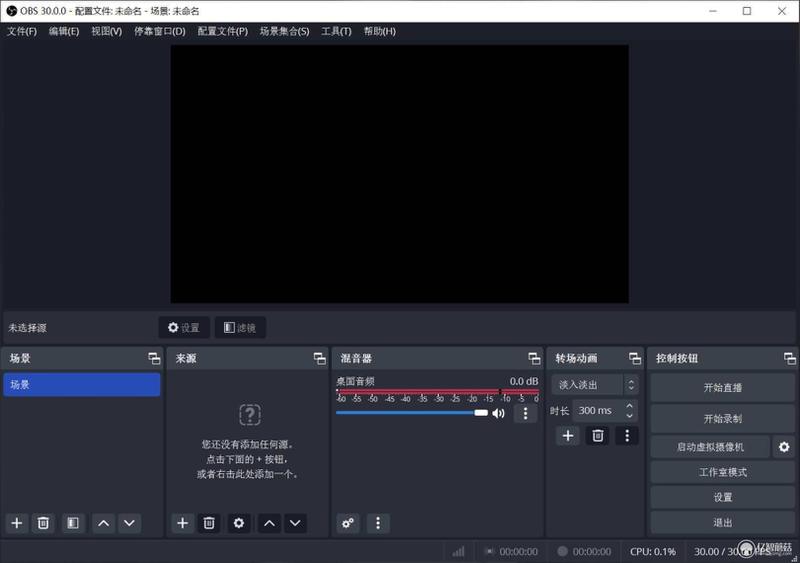Undock the 混音器 panel
The image size is (800, 563).
[534, 358]
